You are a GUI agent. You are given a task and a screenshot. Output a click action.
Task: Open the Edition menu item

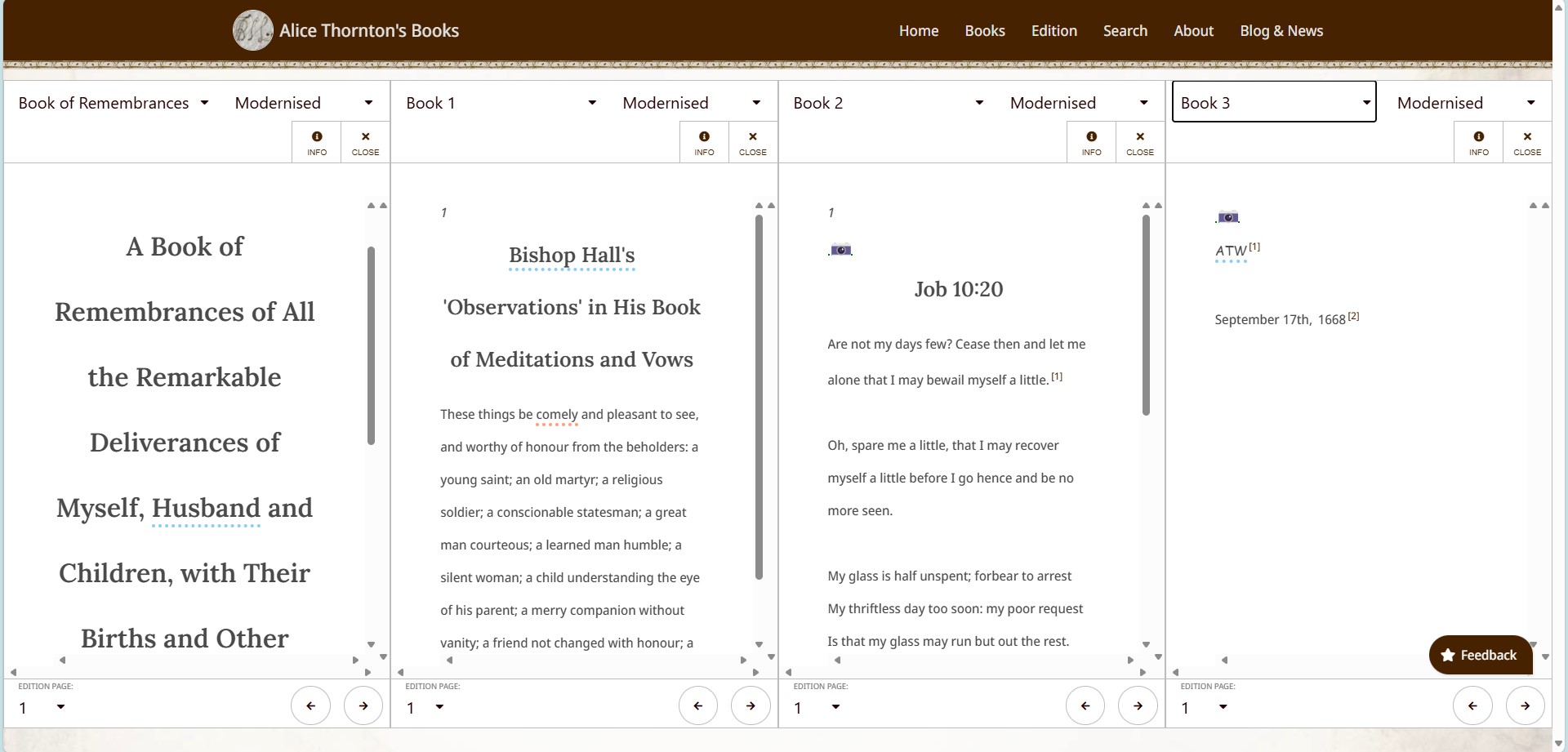coord(1053,31)
